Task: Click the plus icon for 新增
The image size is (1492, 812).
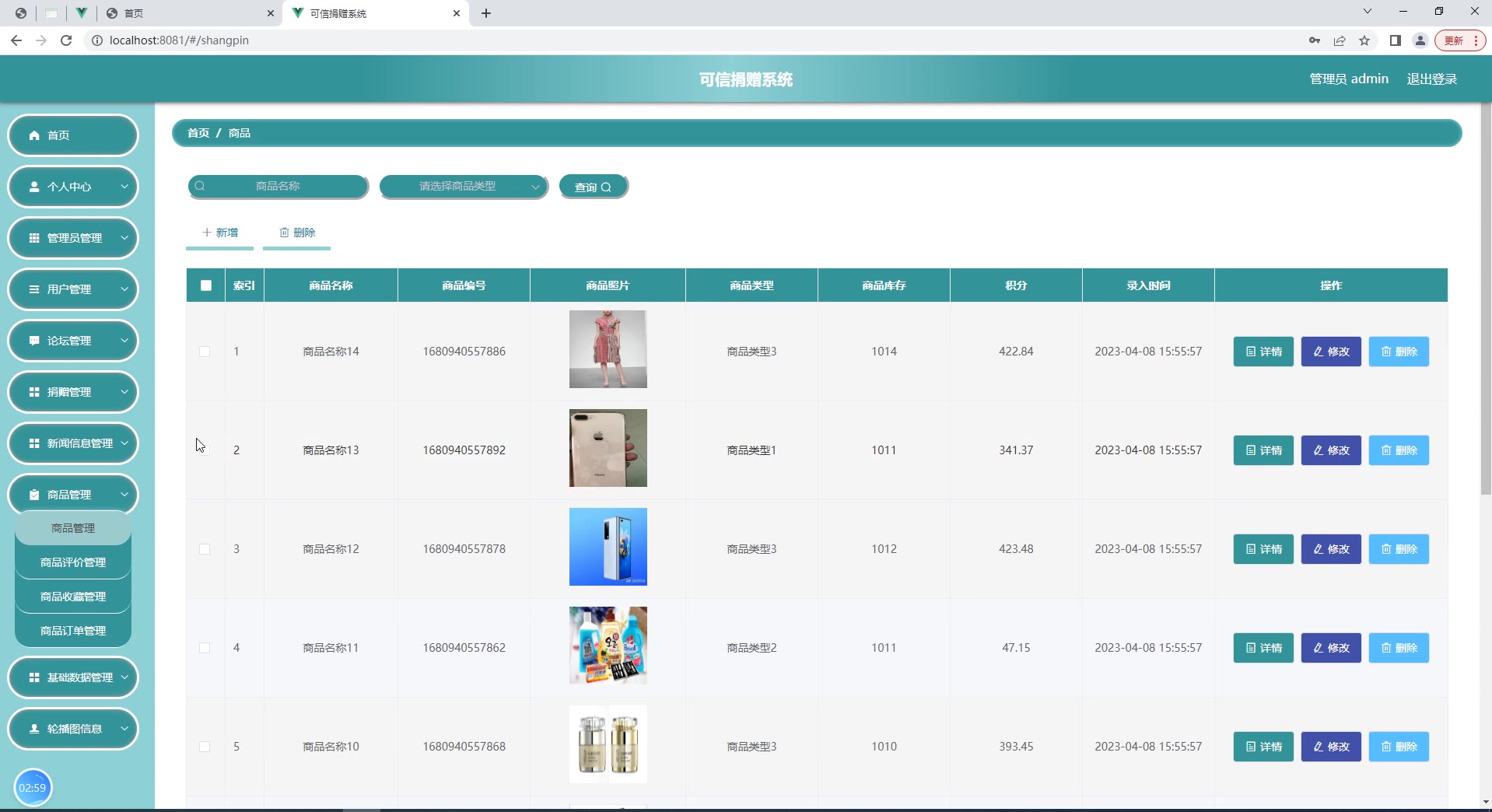Action: (x=206, y=233)
